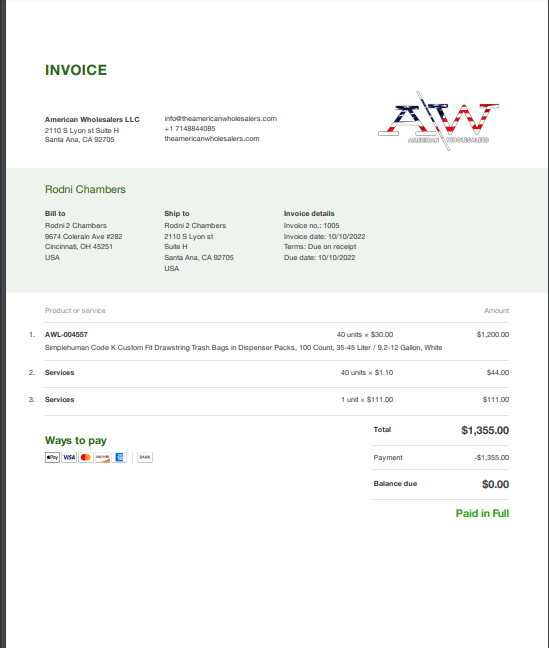Select total amount $1,355.00
The width and height of the screenshot is (549, 648).
click(x=485, y=430)
